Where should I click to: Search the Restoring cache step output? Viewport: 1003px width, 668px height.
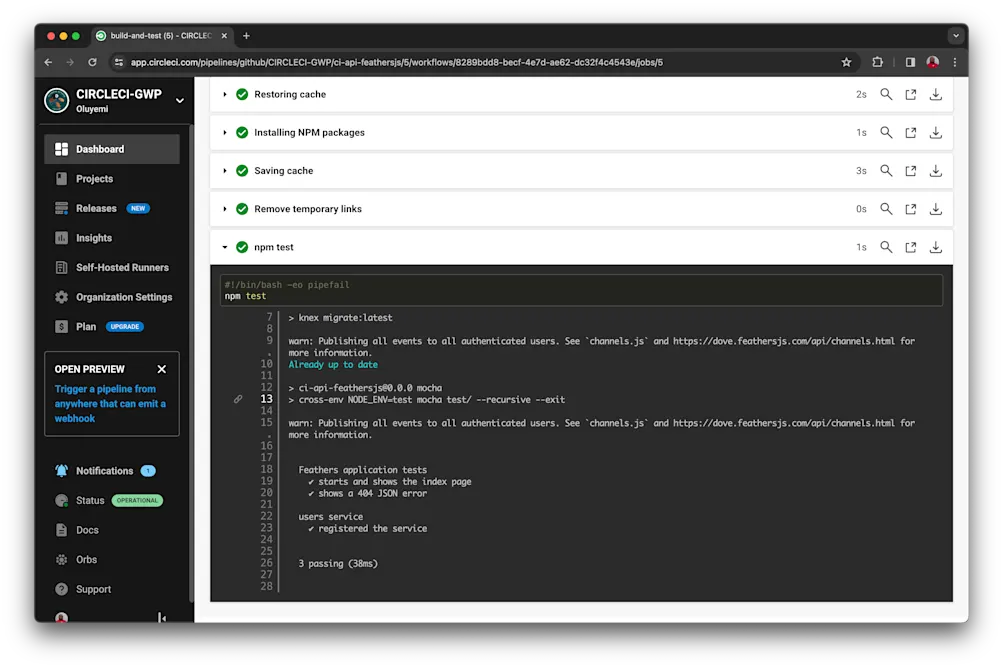[886, 94]
